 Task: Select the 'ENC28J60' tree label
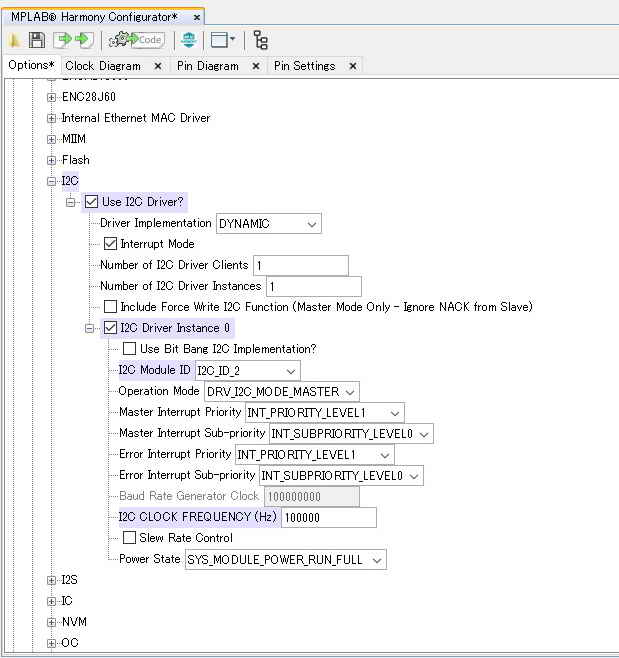tap(89, 97)
